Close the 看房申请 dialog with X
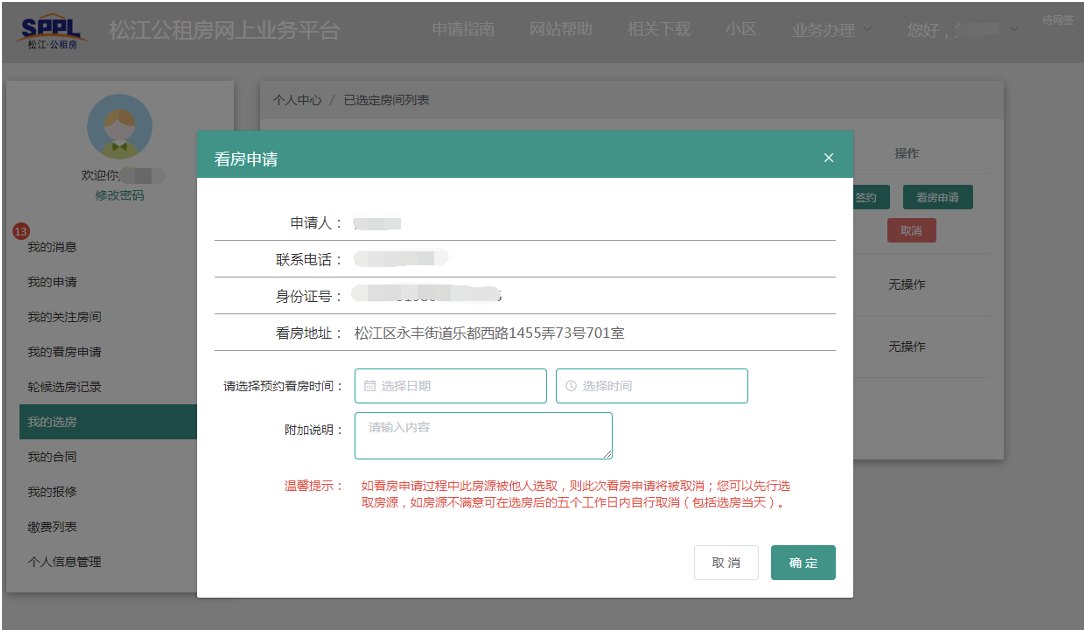1084x630 pixels. (x=828, y=158)
